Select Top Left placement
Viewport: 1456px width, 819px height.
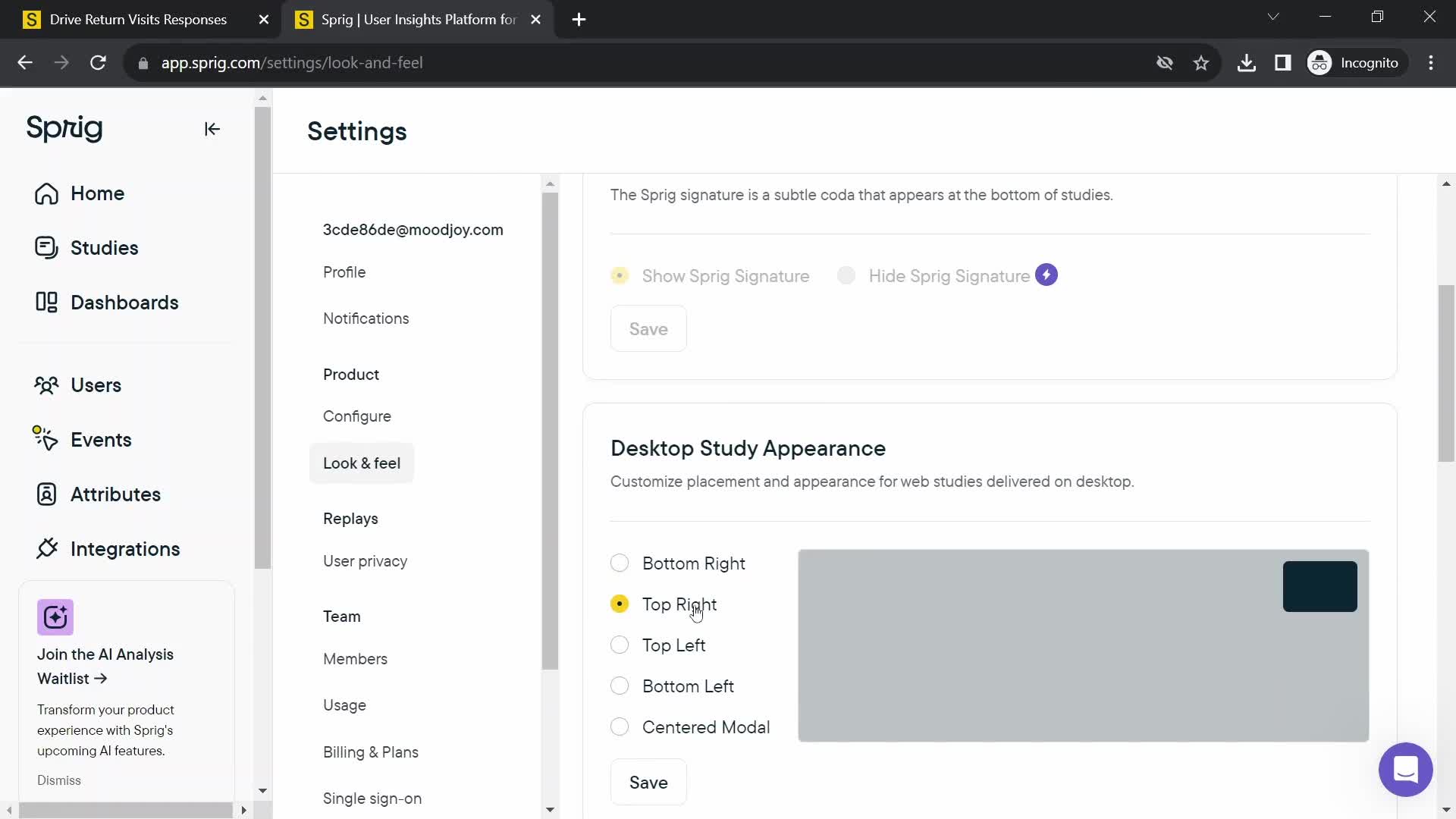(x=620, y=645)
